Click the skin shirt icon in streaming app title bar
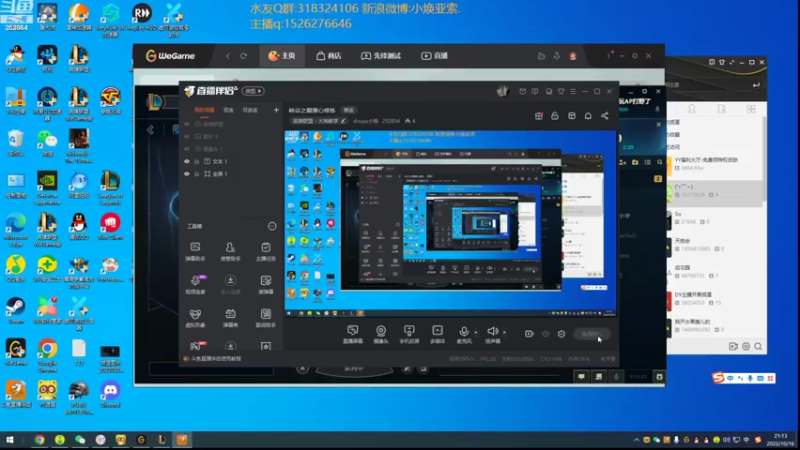 [x=561, y=91]
